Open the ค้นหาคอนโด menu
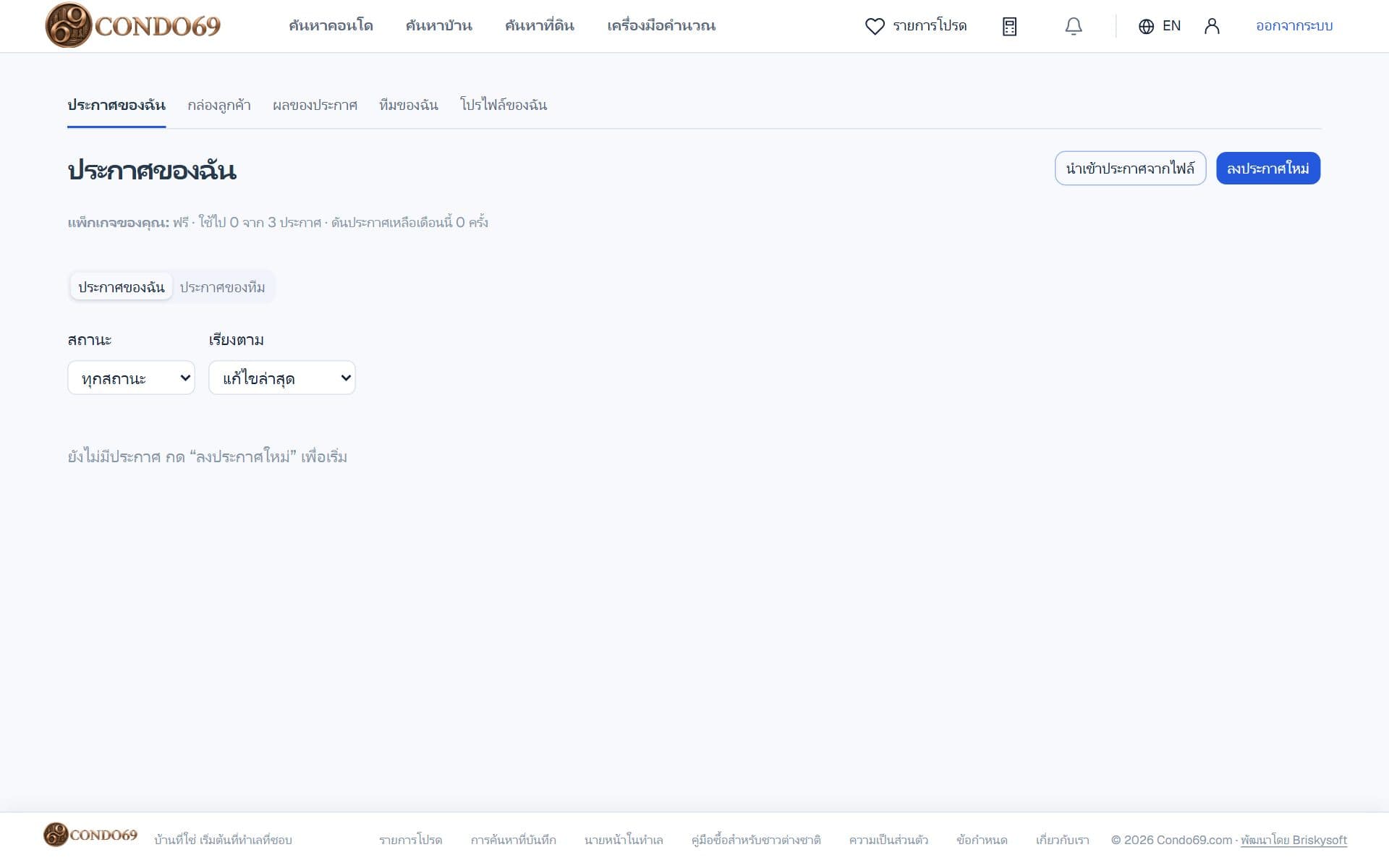The width and height of the screenshot is (1389, 868). pyautogui.click(x=331, y=26)
